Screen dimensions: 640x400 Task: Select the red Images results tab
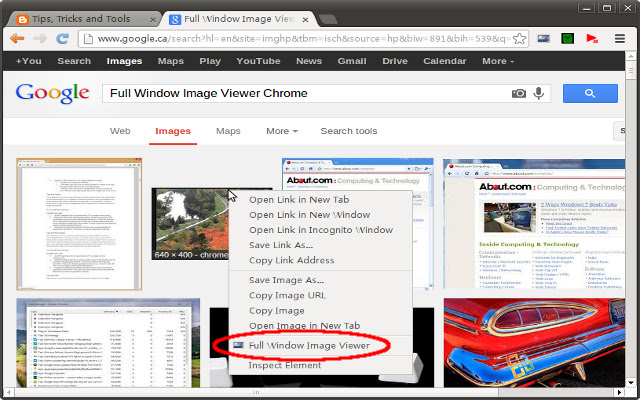[173, 131]
